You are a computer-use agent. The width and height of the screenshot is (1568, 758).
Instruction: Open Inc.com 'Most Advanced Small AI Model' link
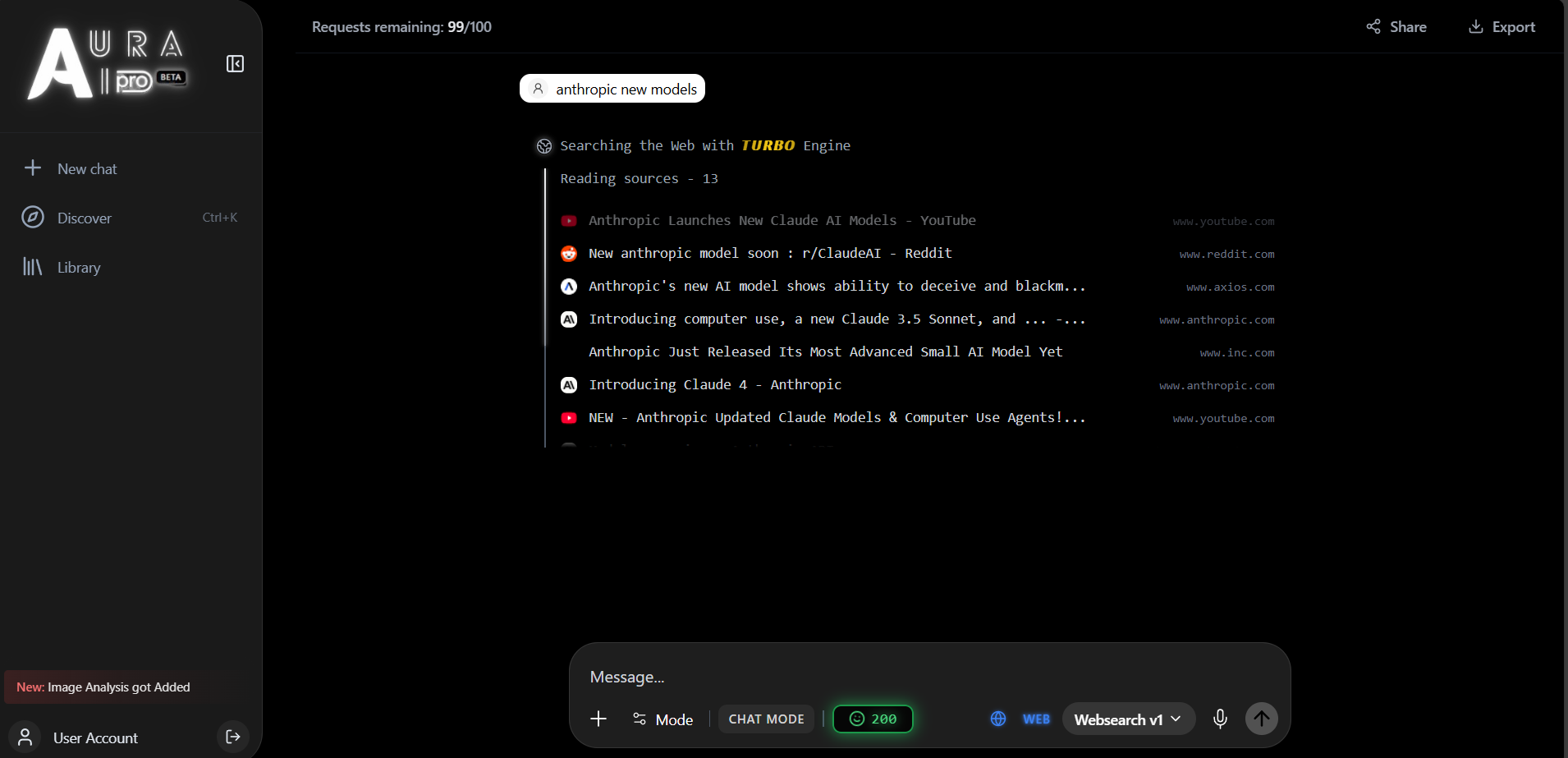(x=826, y=351)
